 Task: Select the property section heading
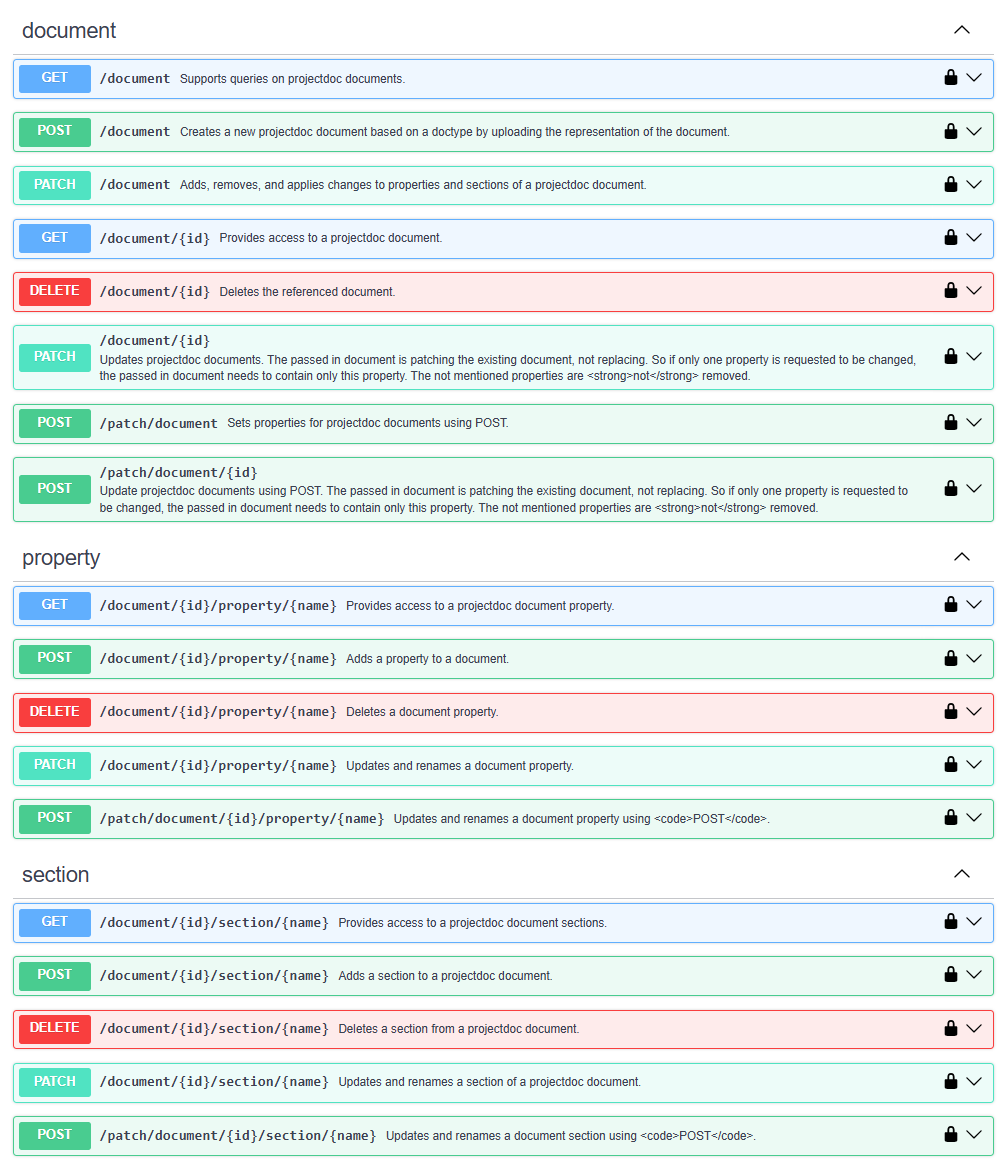61,557
